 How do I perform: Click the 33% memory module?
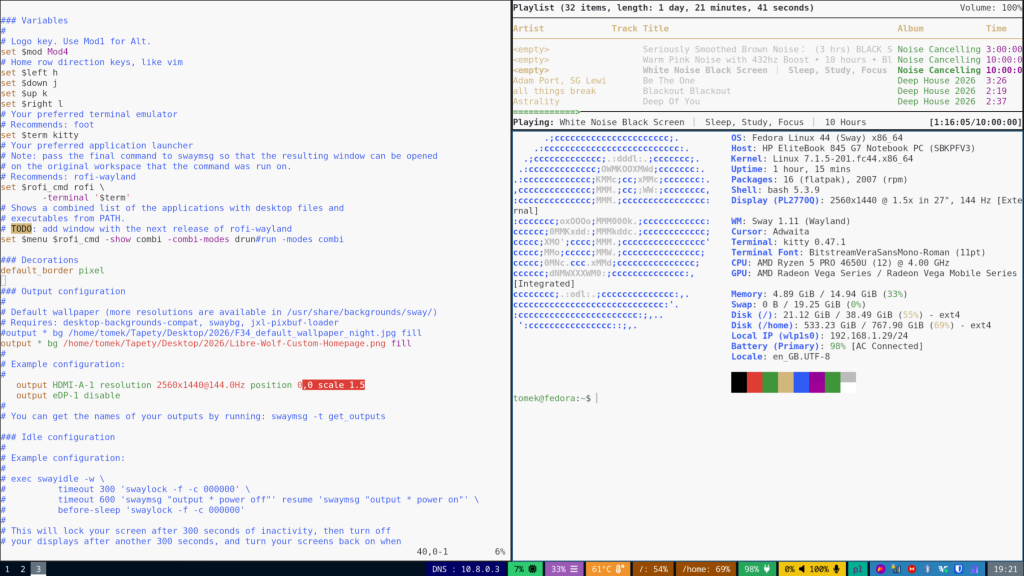[564, 569]
